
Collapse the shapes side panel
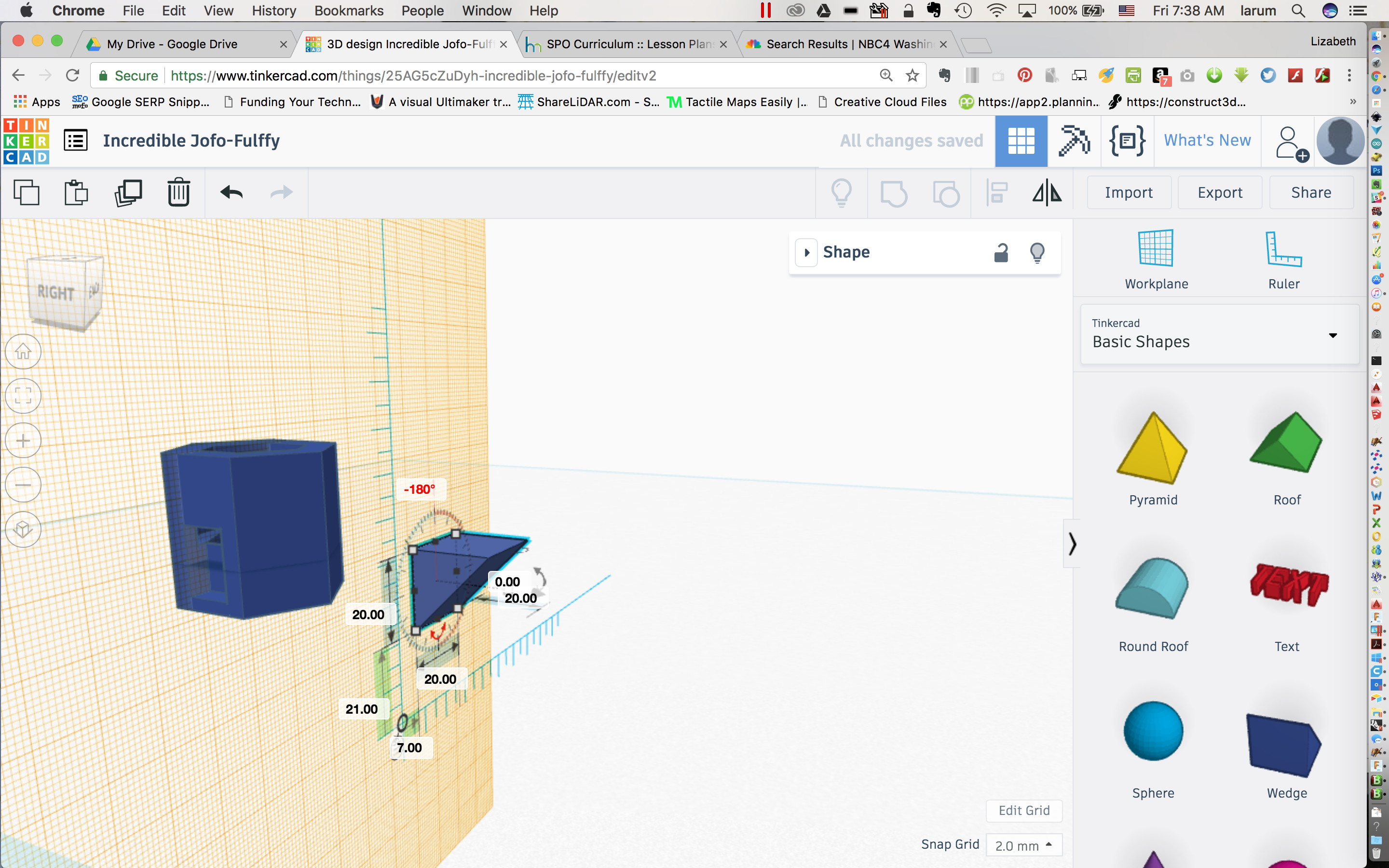1072,543
